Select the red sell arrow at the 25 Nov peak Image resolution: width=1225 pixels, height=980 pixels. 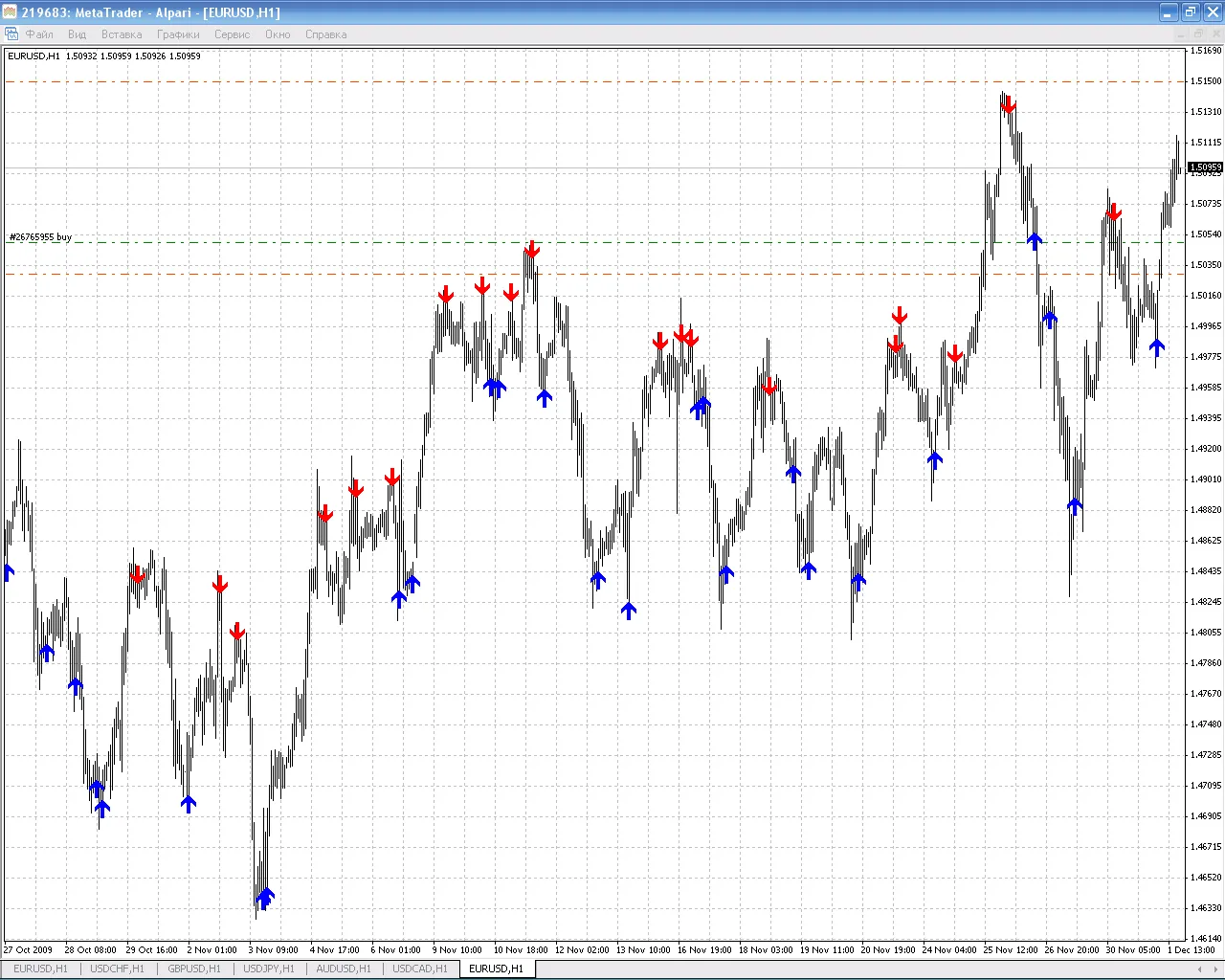[x=1008, y=103]
